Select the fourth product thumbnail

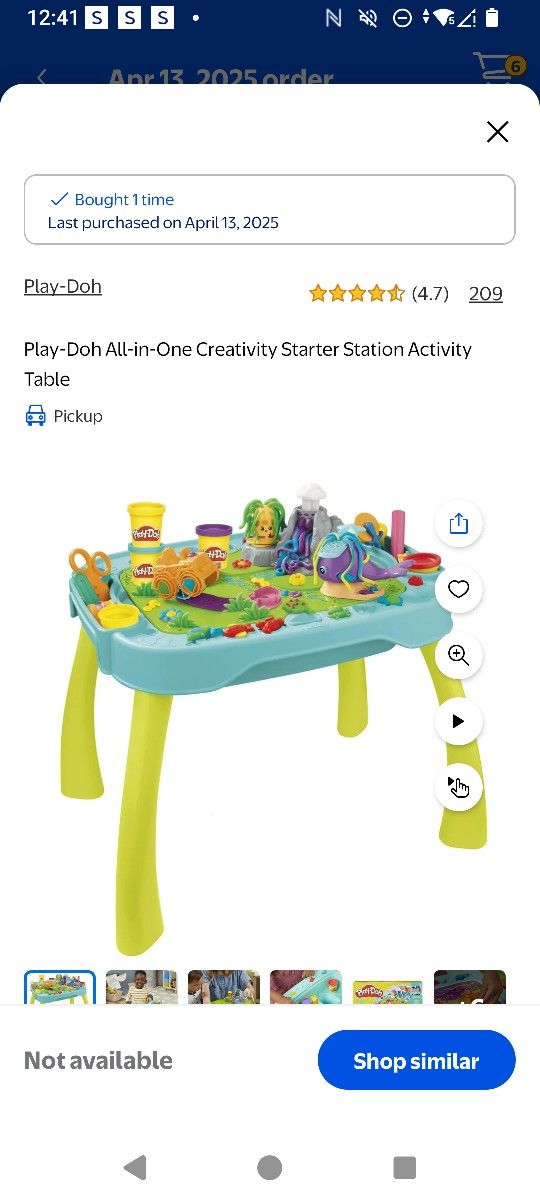tap(306, 988)
